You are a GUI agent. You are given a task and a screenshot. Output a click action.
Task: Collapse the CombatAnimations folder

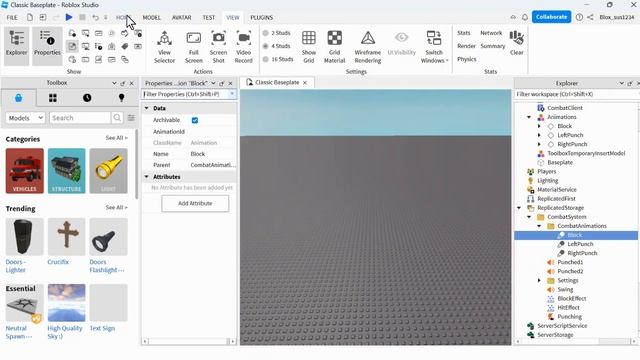[x=539, y=226]
